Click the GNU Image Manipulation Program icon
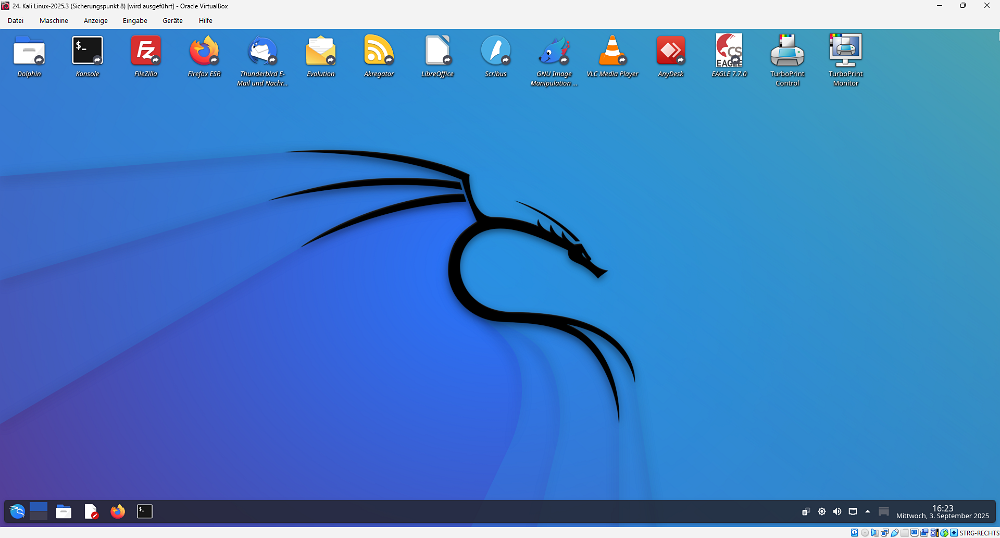 pyautogui.click(x=554, y=50)
